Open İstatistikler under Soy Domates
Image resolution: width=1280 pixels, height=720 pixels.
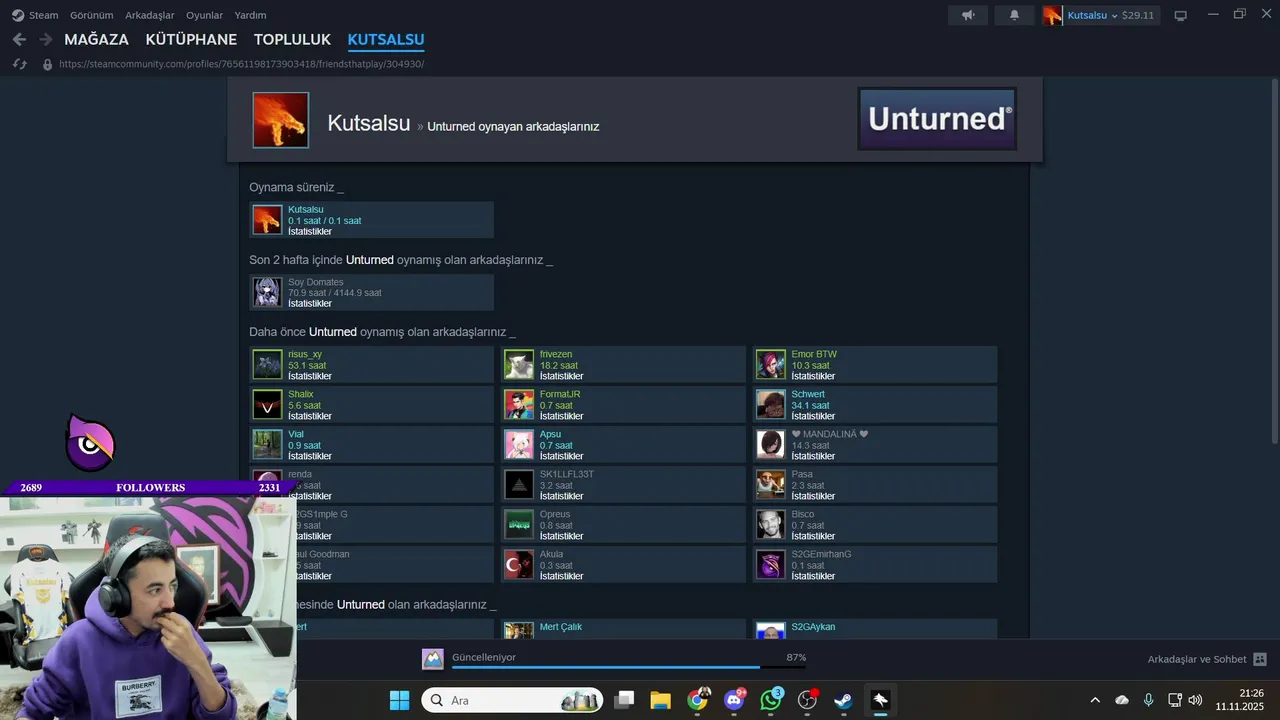(310, 304)
